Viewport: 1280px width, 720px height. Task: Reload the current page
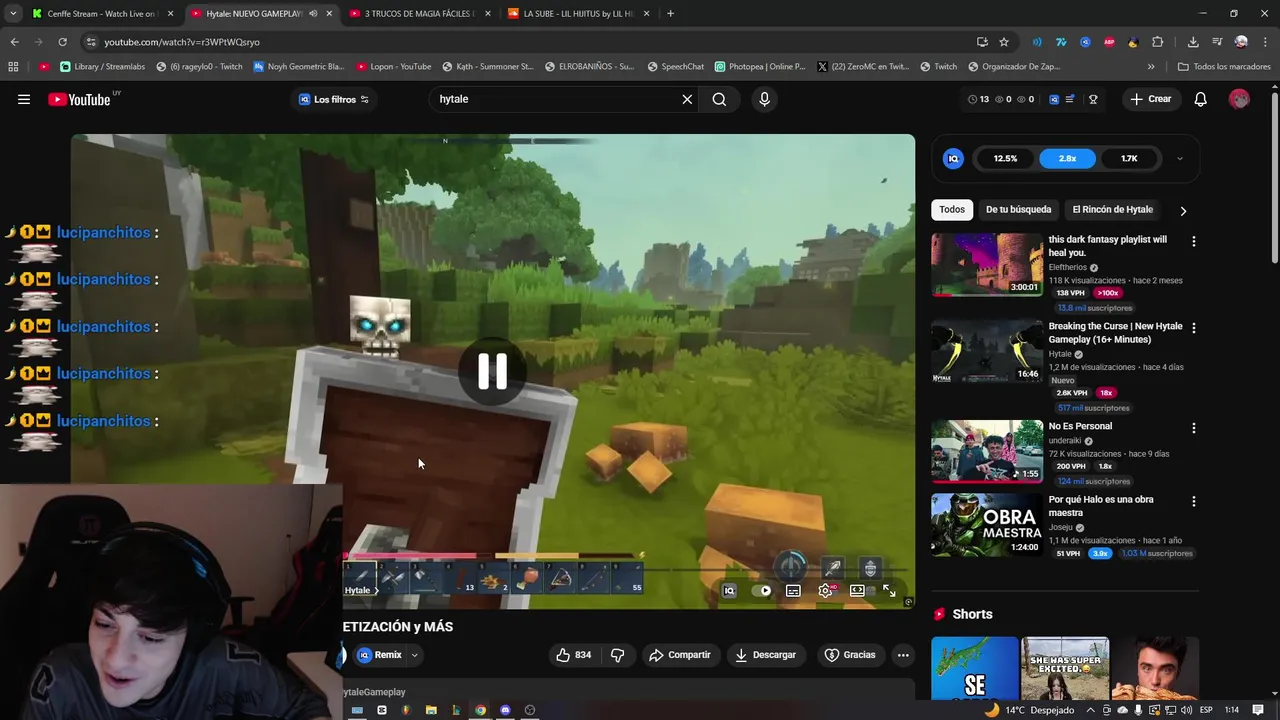point(62,42)
